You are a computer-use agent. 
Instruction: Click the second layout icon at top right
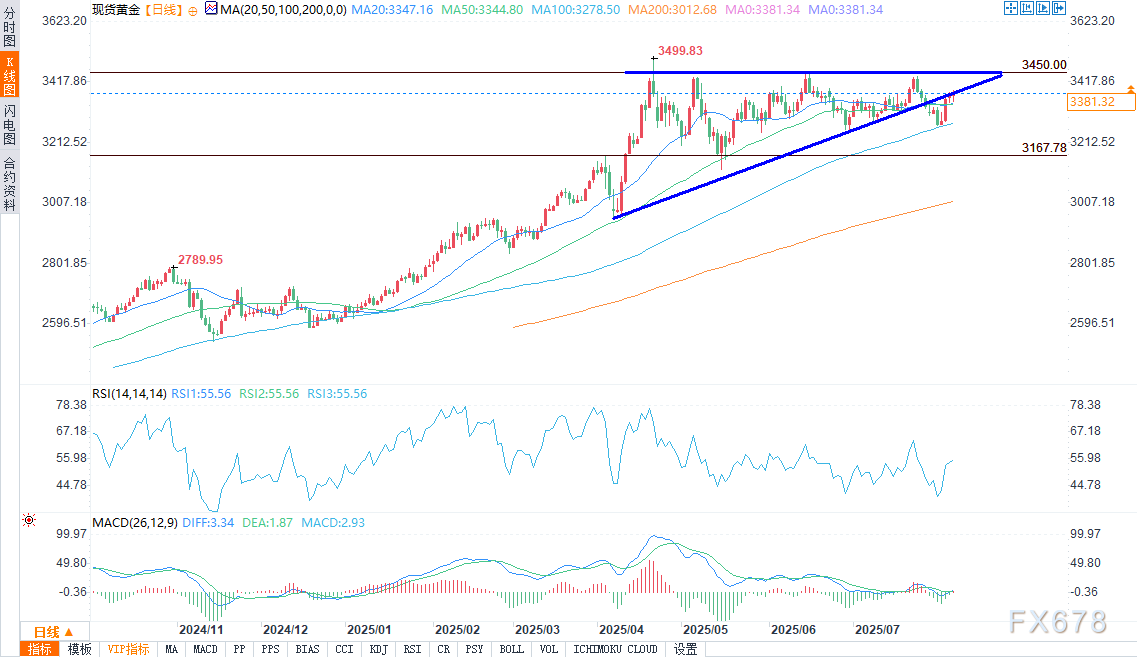click(x=1027, y=10)
